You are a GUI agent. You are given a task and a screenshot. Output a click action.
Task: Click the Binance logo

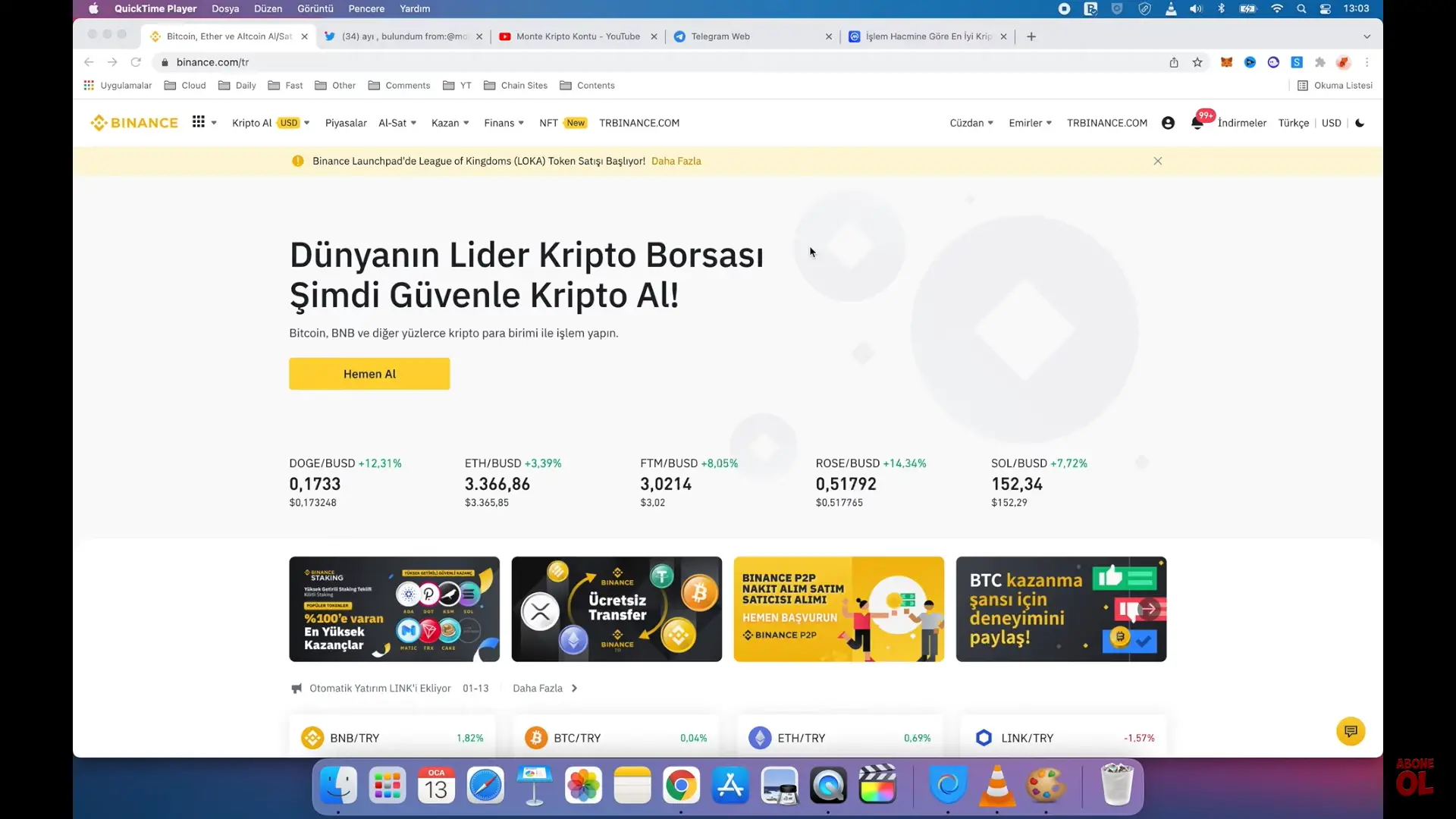134,123
